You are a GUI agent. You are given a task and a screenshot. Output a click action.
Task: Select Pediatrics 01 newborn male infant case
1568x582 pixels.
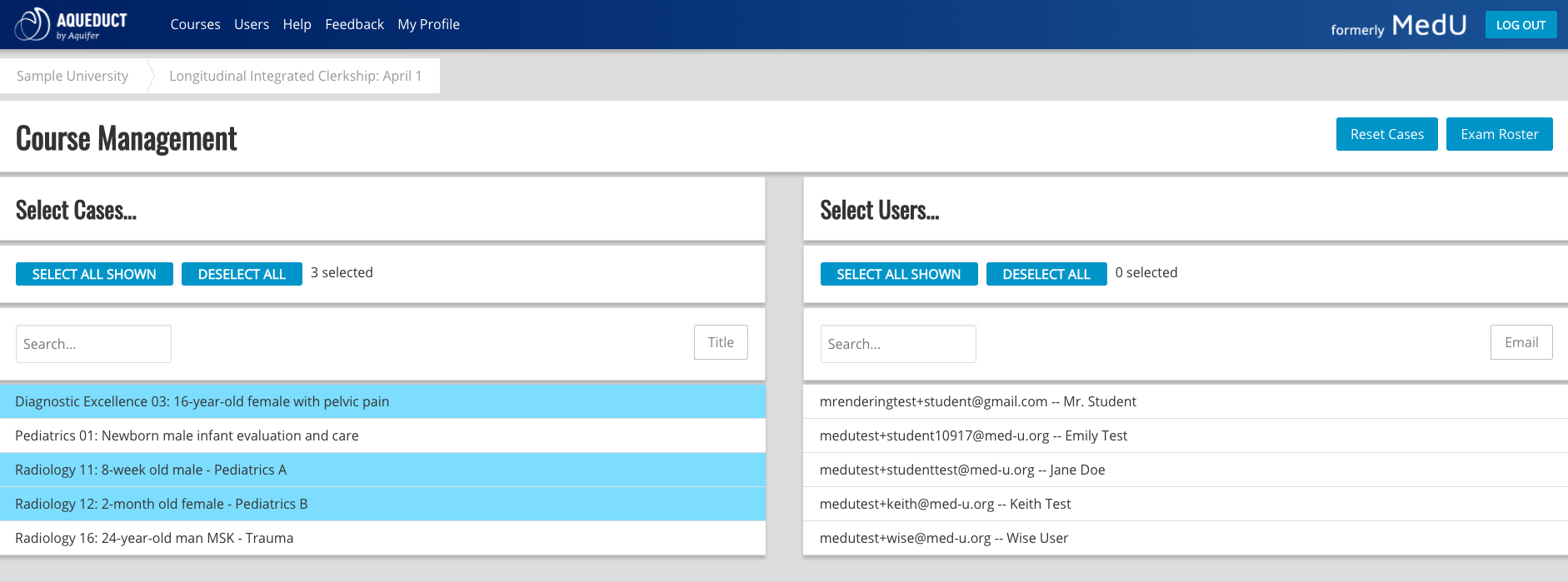(382, 435)
